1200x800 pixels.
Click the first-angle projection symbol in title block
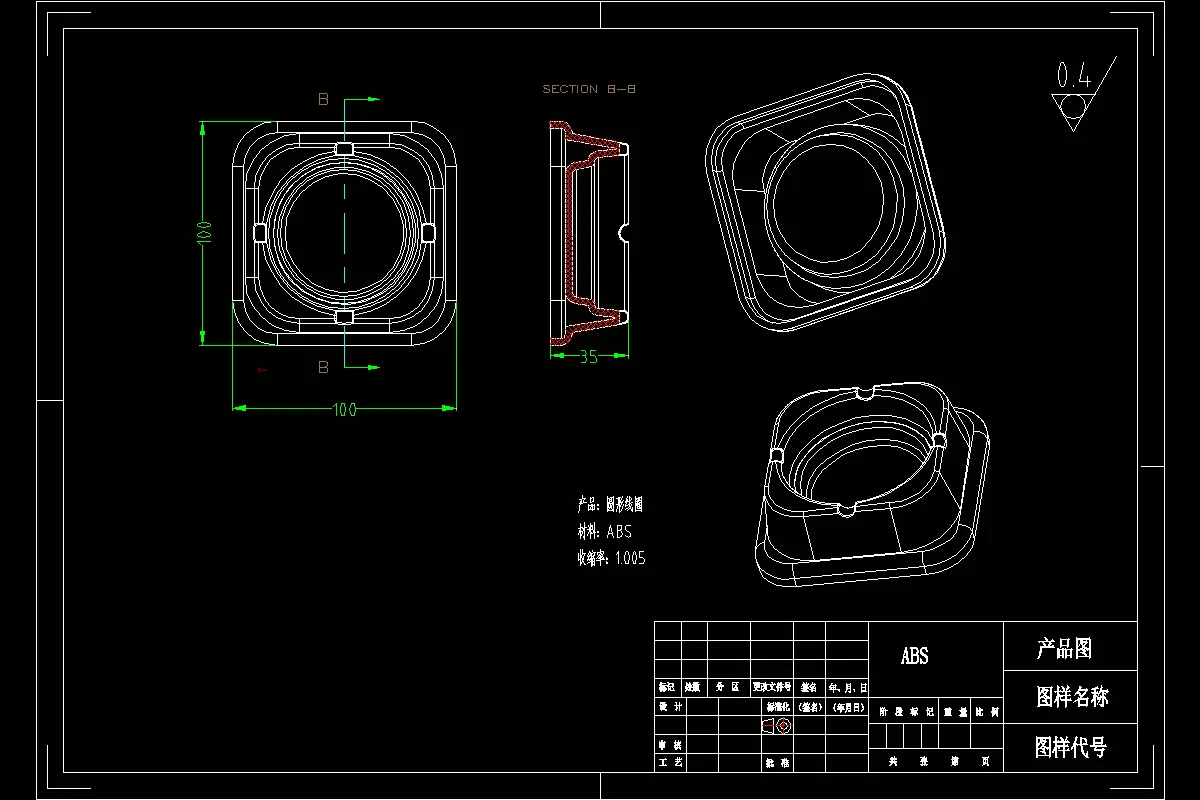[x=777, y=725]
